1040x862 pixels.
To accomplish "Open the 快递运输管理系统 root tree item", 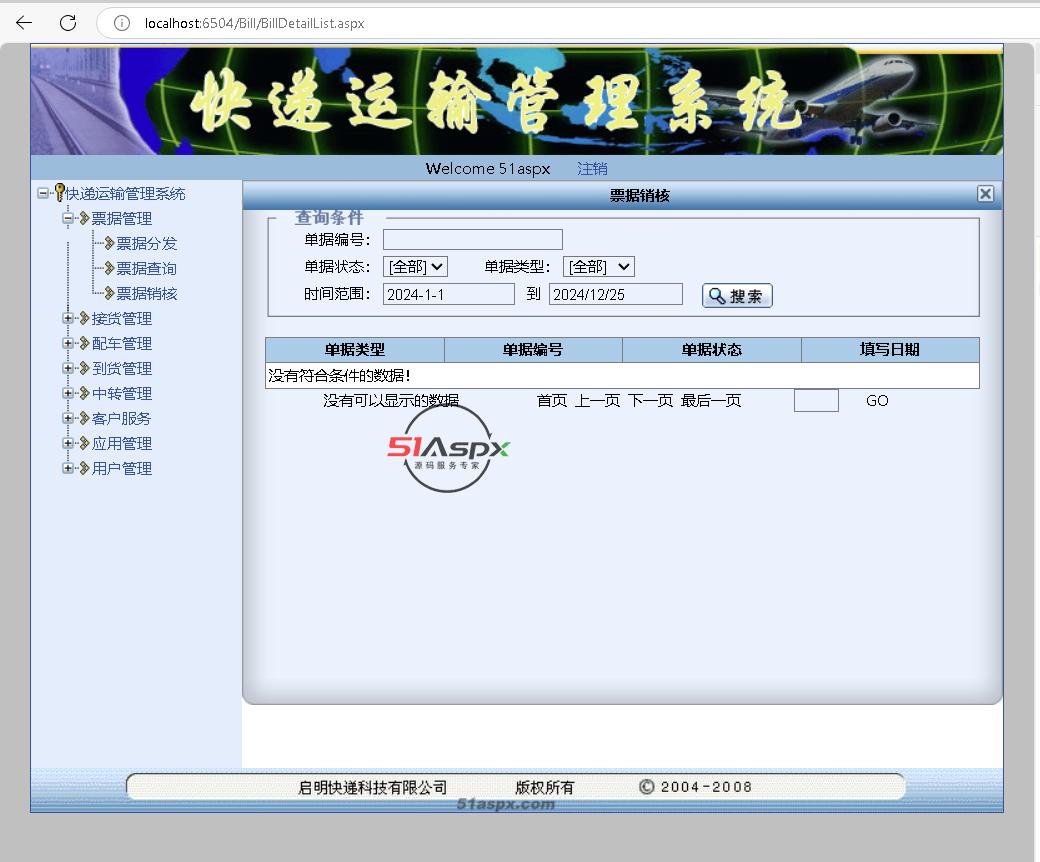I will (125, 194).
